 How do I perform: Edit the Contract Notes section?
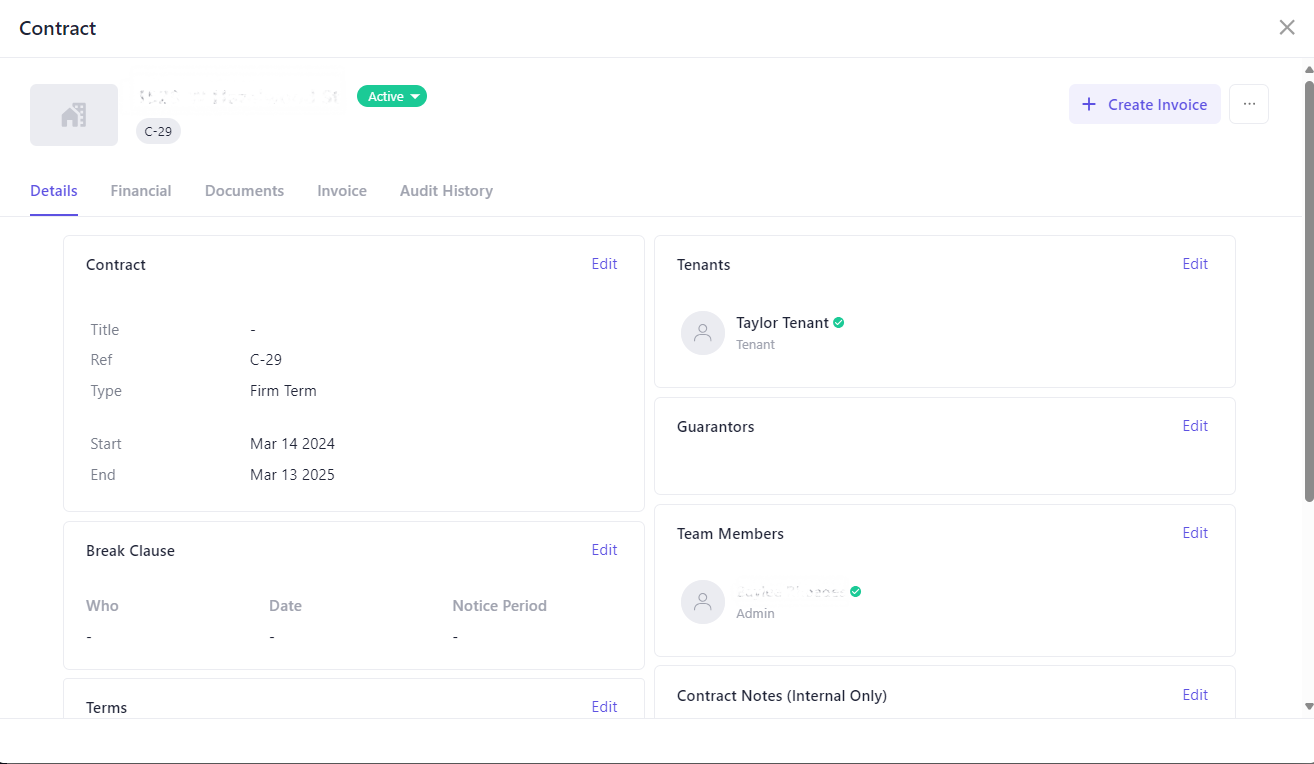(1195, 694)
